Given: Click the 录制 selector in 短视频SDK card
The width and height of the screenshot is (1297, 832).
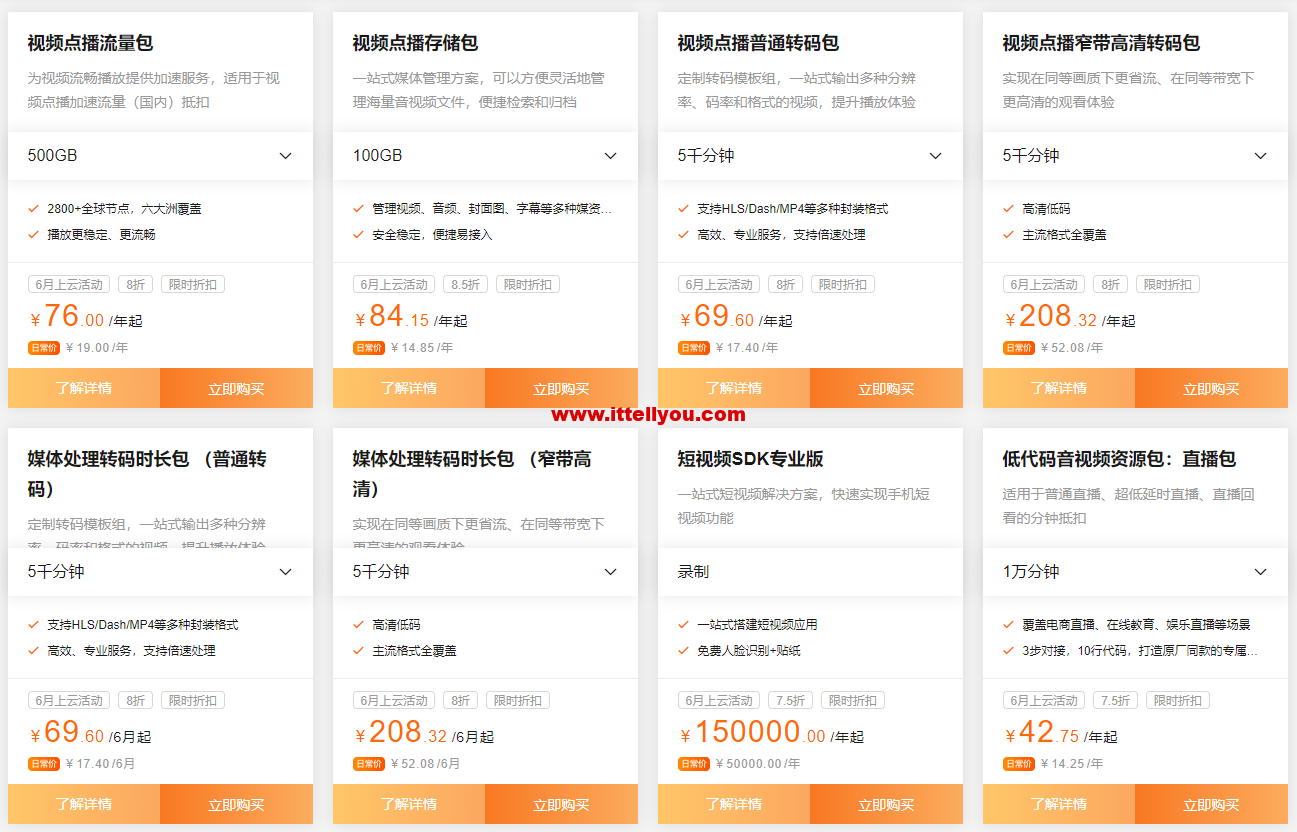Looking at the screenshot, I should pos(810,572).
